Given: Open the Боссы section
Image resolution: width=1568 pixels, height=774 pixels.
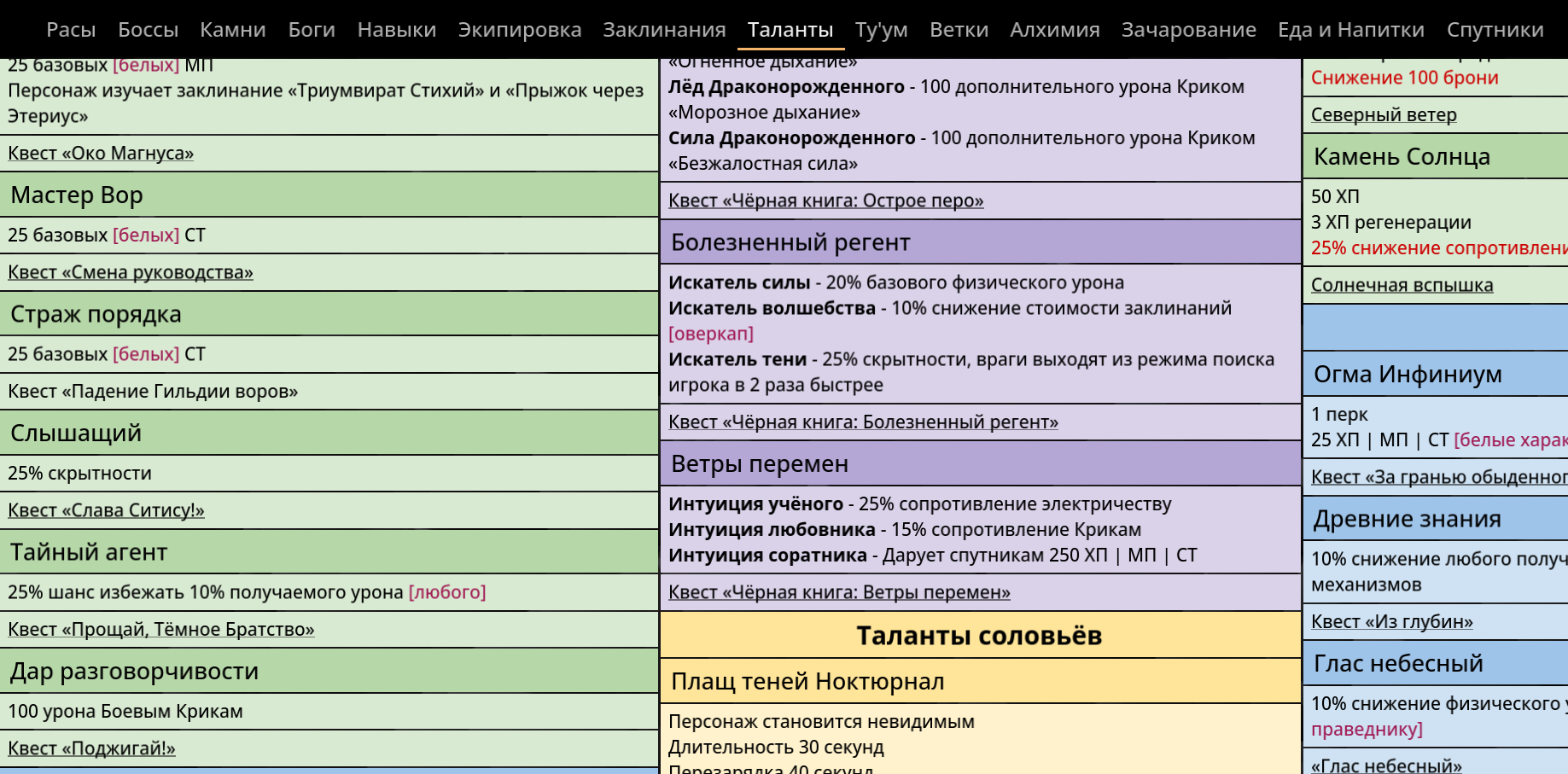Looking at the screenshot, I should pos(148,30).
